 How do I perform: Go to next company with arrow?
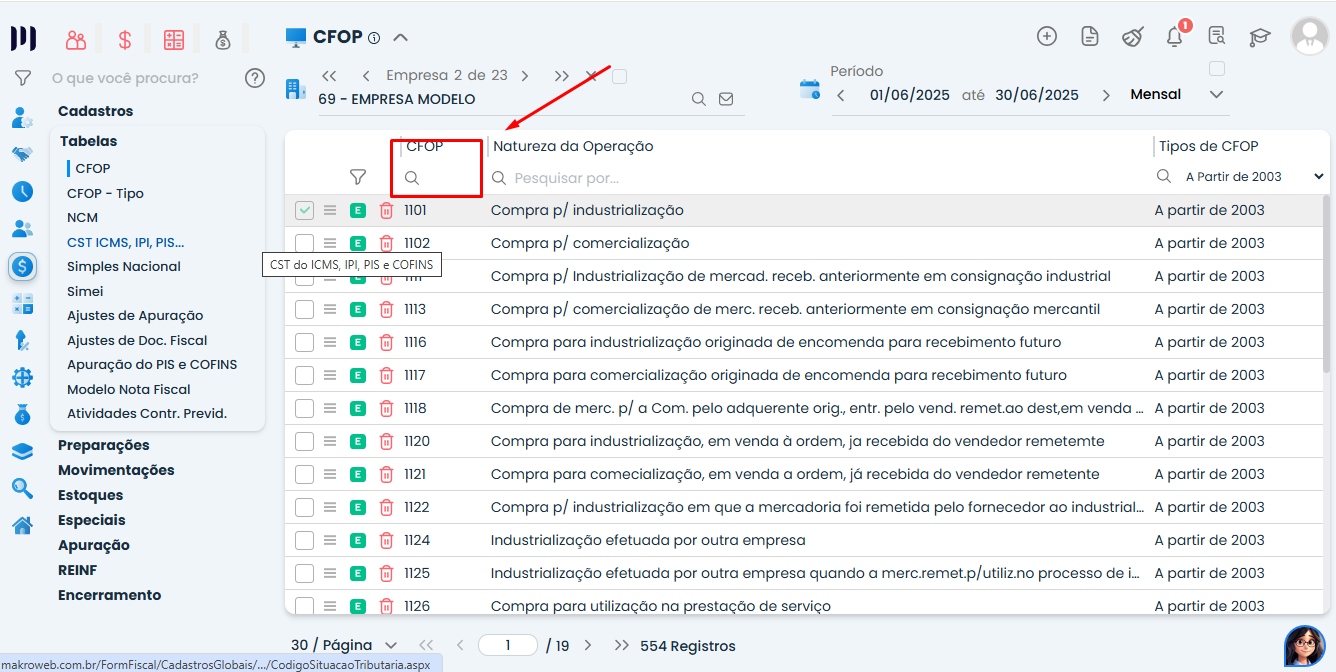coord(525,76)
